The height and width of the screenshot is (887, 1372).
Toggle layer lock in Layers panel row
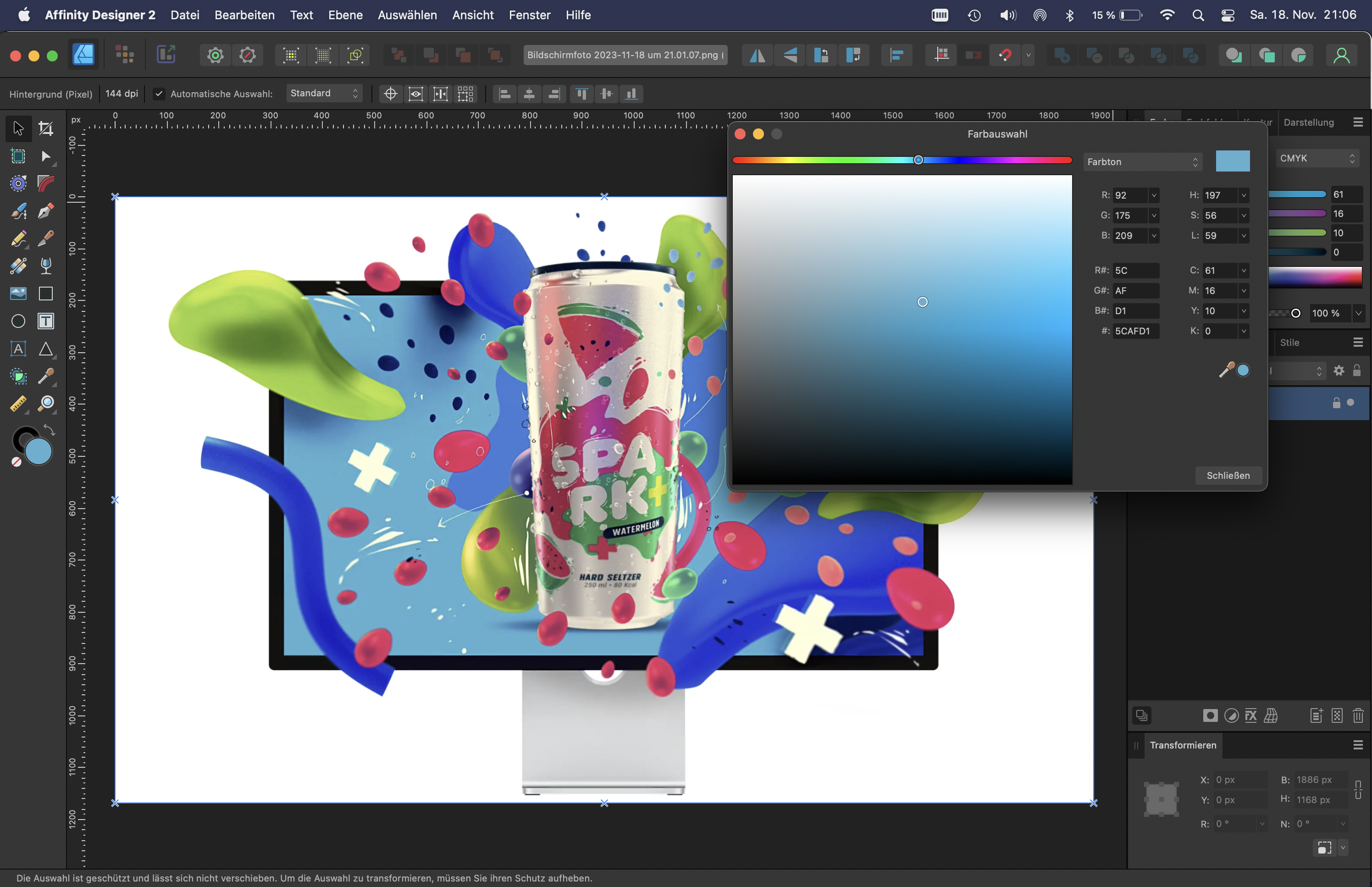(1336, 403)
